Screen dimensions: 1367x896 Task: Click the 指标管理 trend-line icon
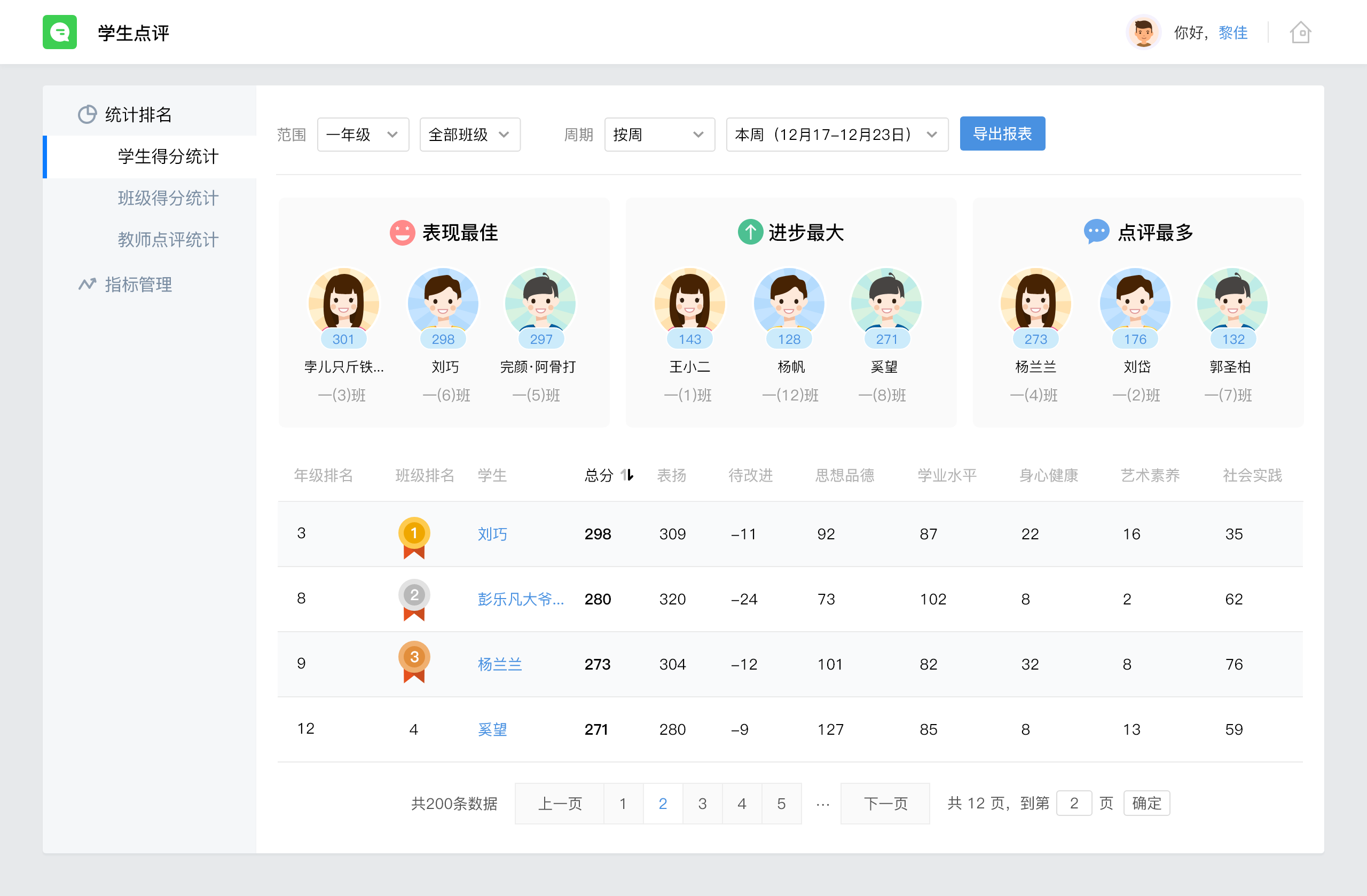click(86, 284)
